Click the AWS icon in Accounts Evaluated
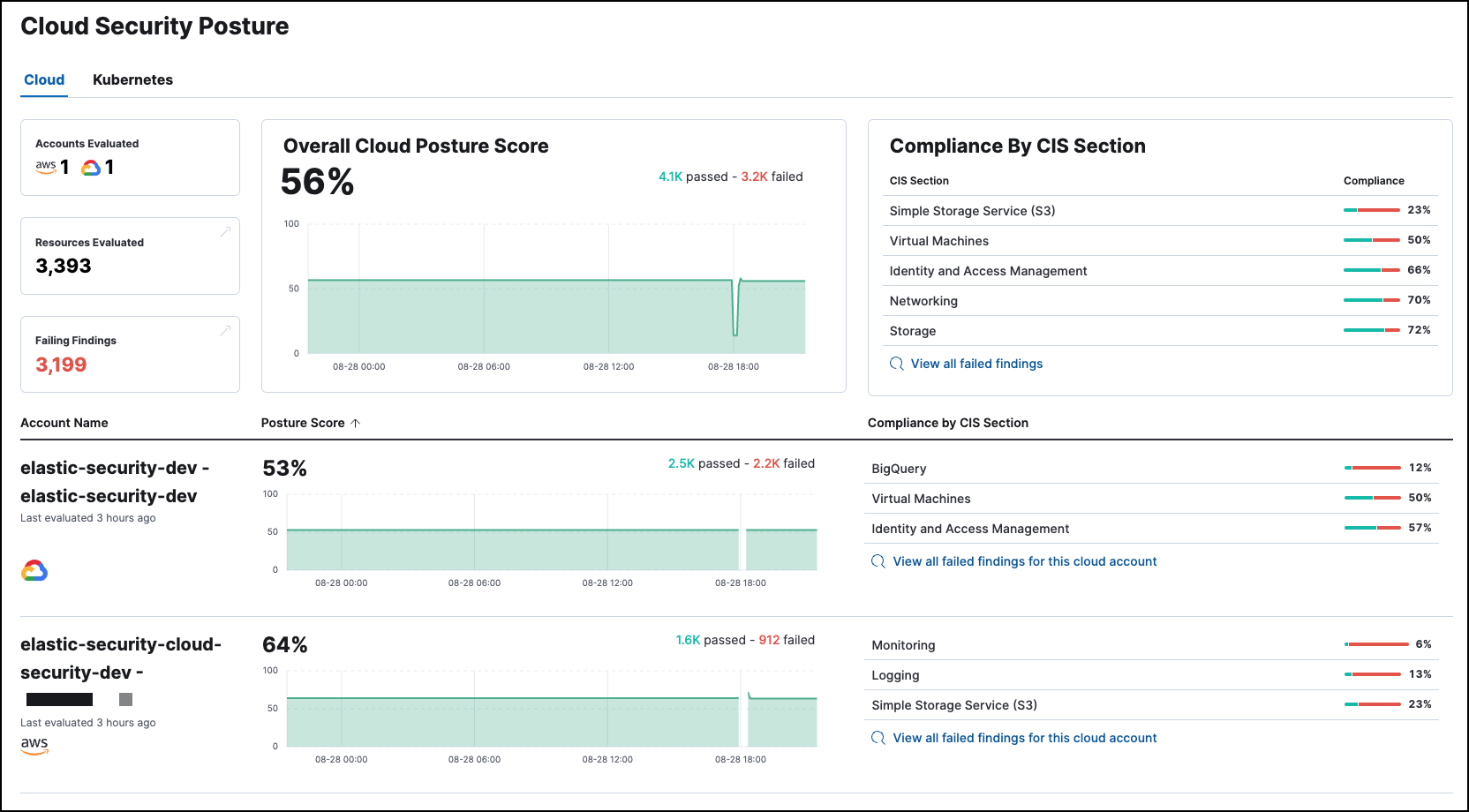The image size is (1469, 812). (45, 167)
